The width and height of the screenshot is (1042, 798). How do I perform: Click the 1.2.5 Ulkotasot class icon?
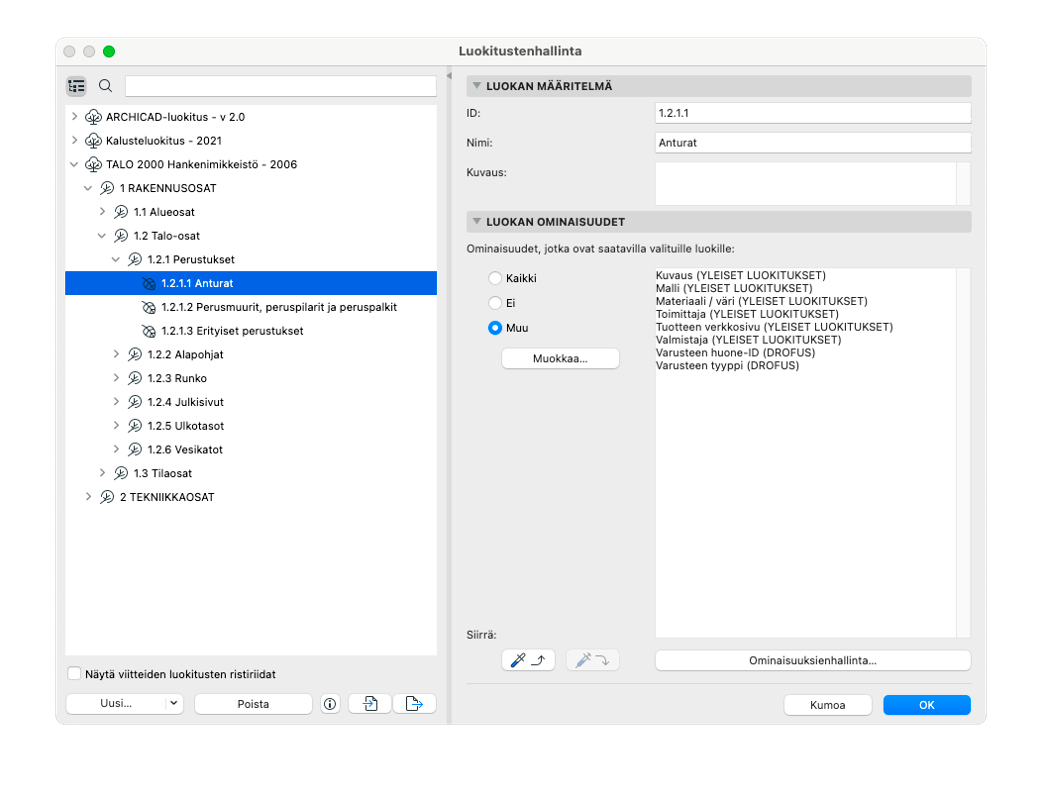135,426
